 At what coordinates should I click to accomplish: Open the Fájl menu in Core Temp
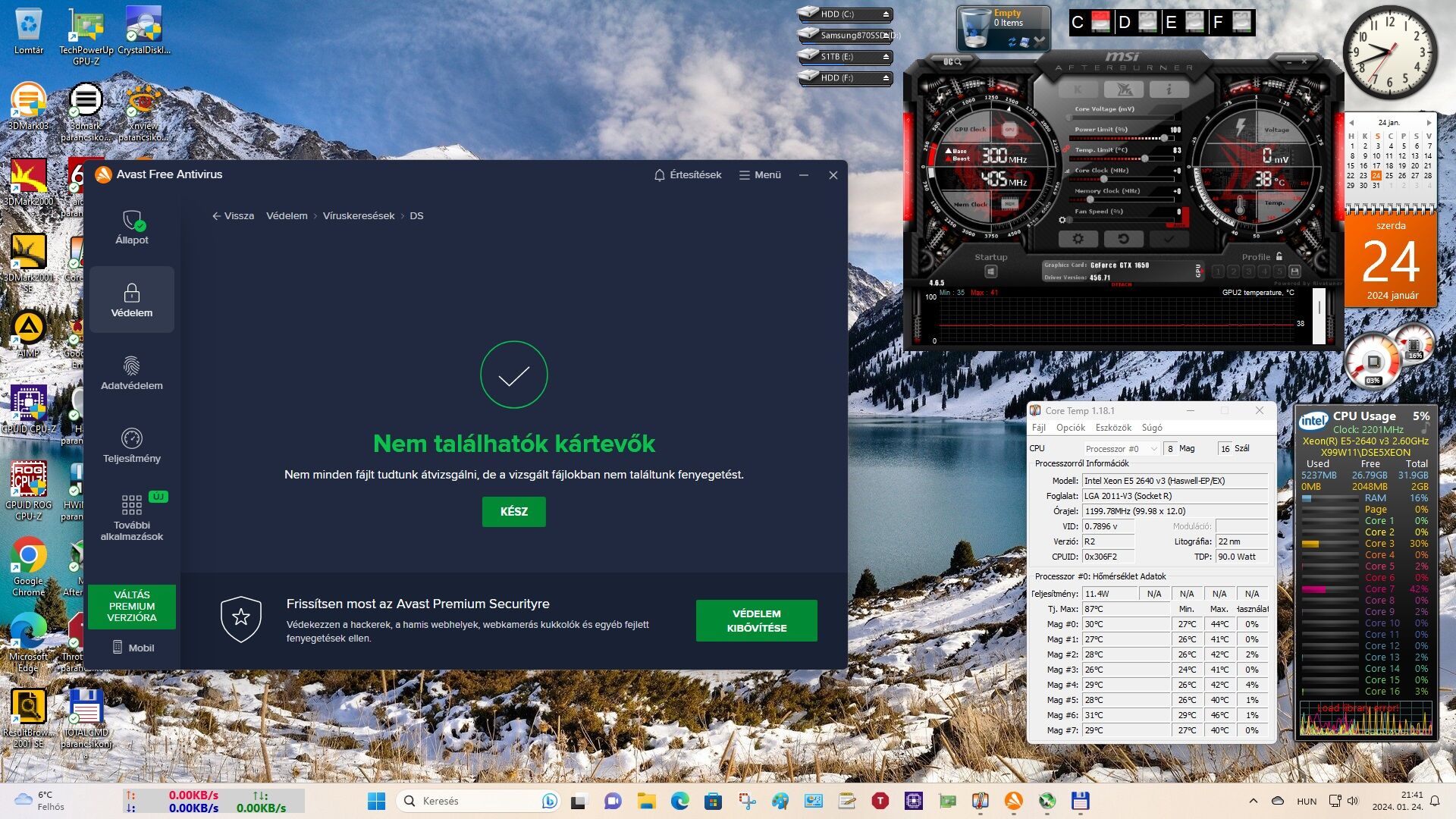1038,428
